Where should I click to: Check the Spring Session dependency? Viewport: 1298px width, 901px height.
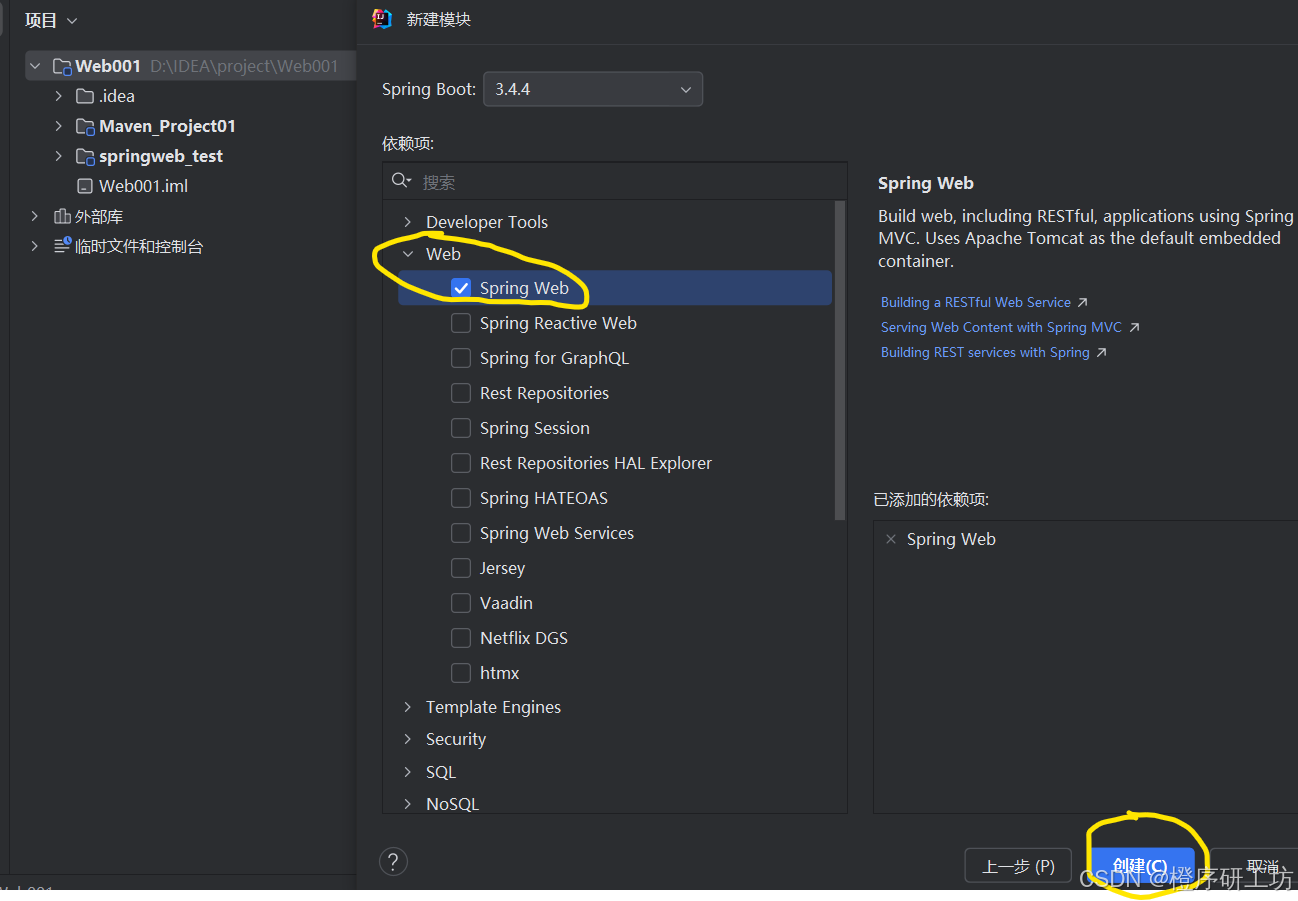coord(461,428)
